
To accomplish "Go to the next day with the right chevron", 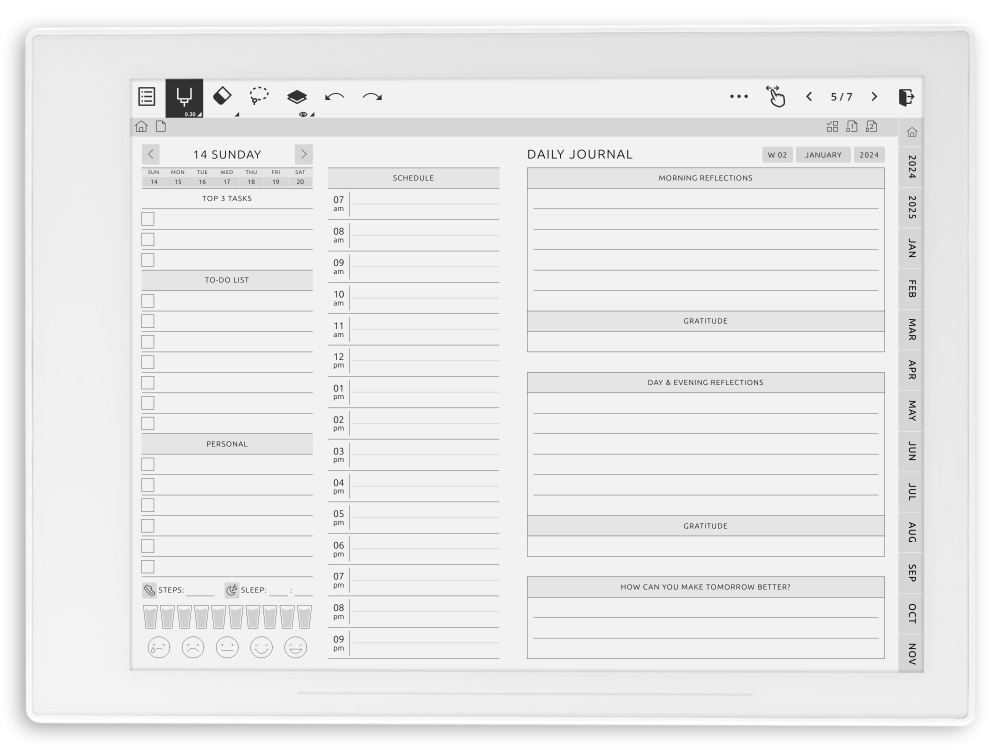I will [x=304, y=154].
